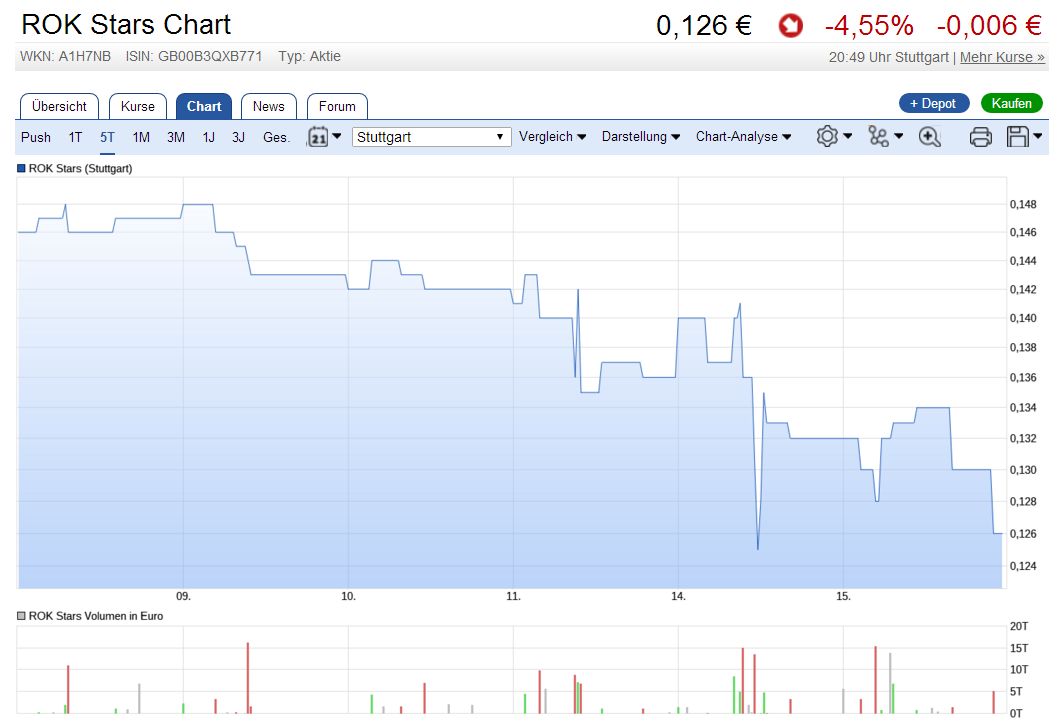The width and height of the screenshot is (1058, 723).
Task: Click the blue + Depot button
Action: coord(933,103)
